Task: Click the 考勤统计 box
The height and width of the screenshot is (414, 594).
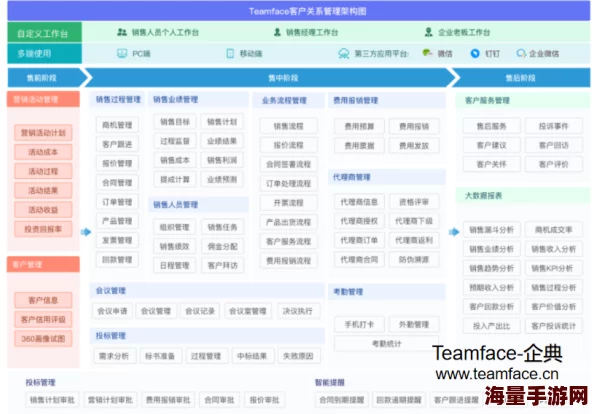Action: point(386,344)
